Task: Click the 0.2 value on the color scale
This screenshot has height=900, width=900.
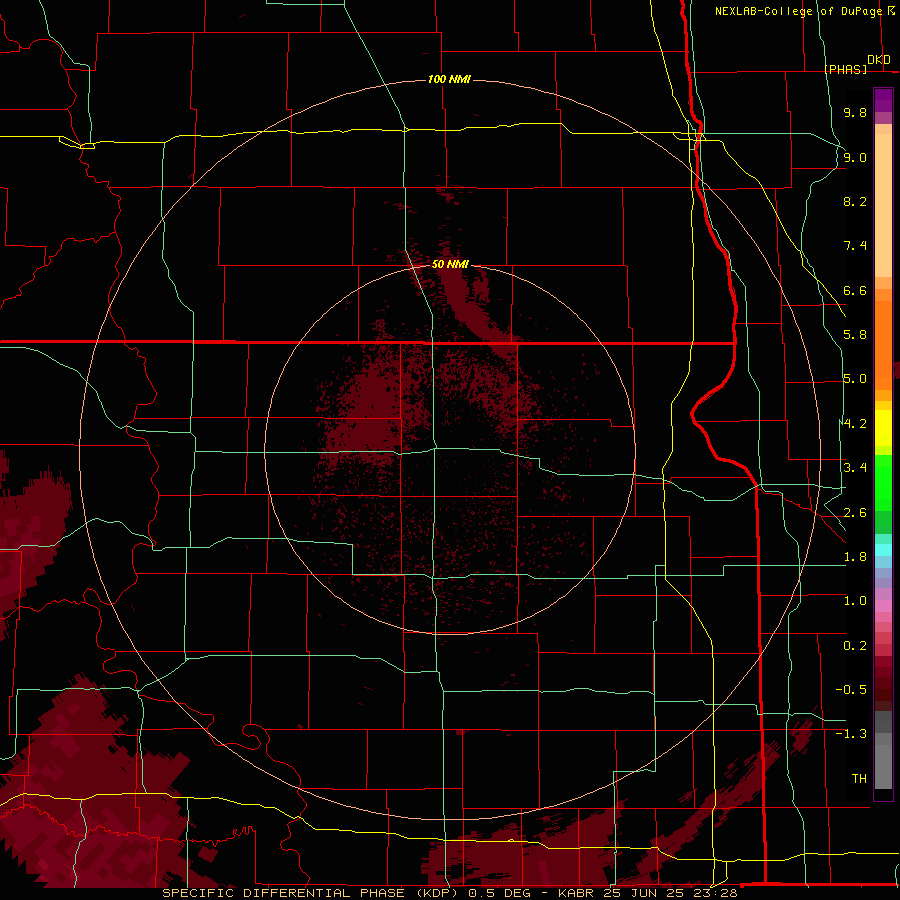Action: point(855,646)
